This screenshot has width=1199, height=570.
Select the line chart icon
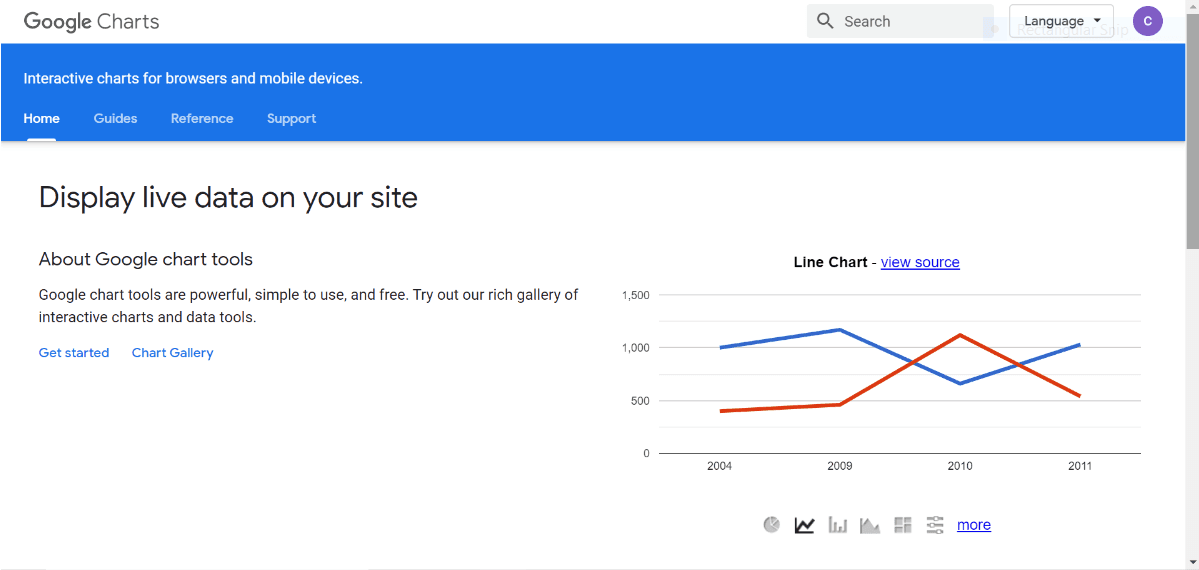point(804,525)
